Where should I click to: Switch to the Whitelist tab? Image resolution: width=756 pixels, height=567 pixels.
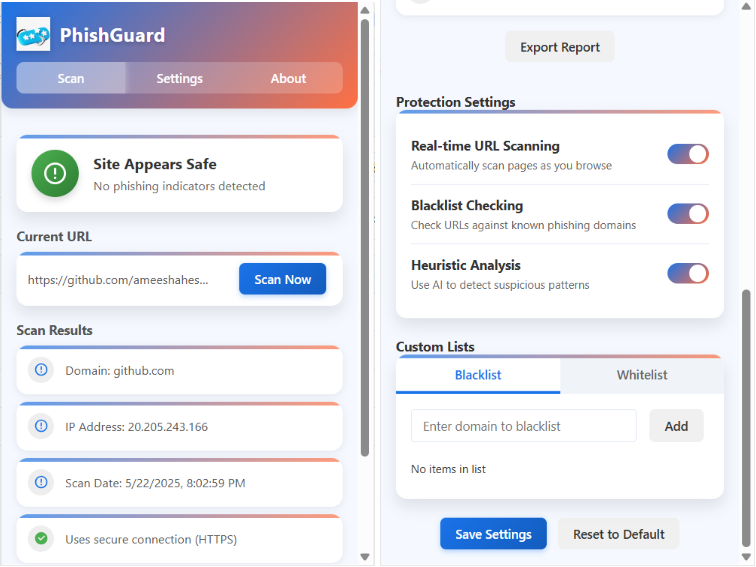pyautogui.click(x=642, y=375)
